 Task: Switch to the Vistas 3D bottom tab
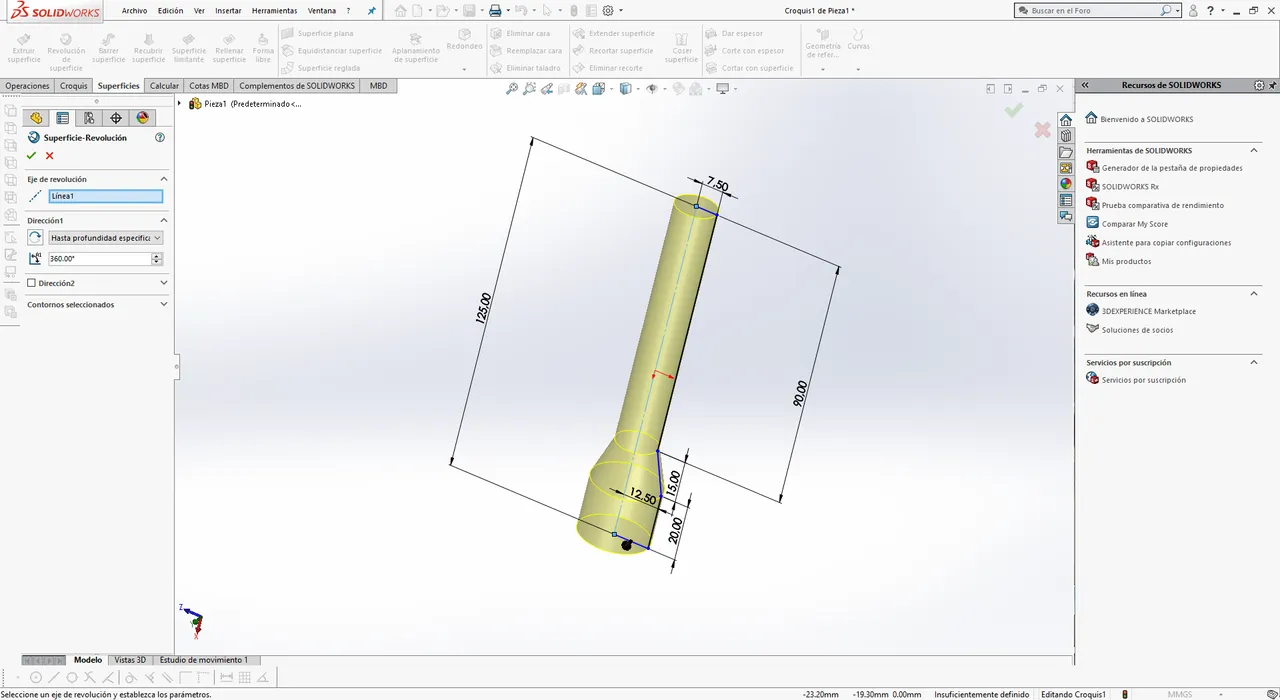pos(130,660)
